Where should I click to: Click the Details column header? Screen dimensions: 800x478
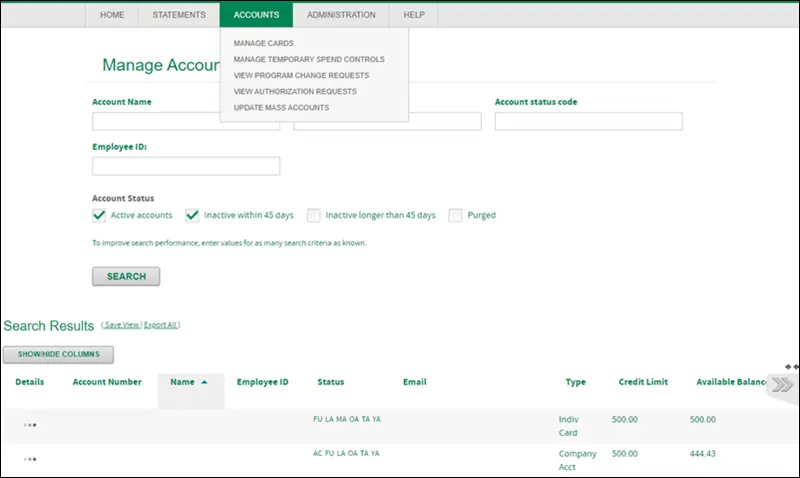(x=30, y=382)
